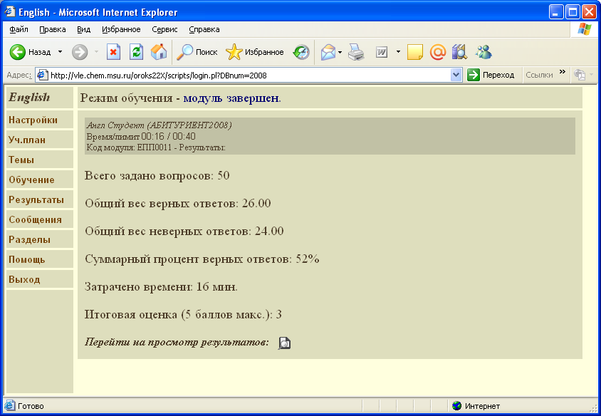Click 'Итоговая оценка (5 баллов макс.): 3' text
Viewport: 601px width, 416px height.
click(x=183, y=315)
